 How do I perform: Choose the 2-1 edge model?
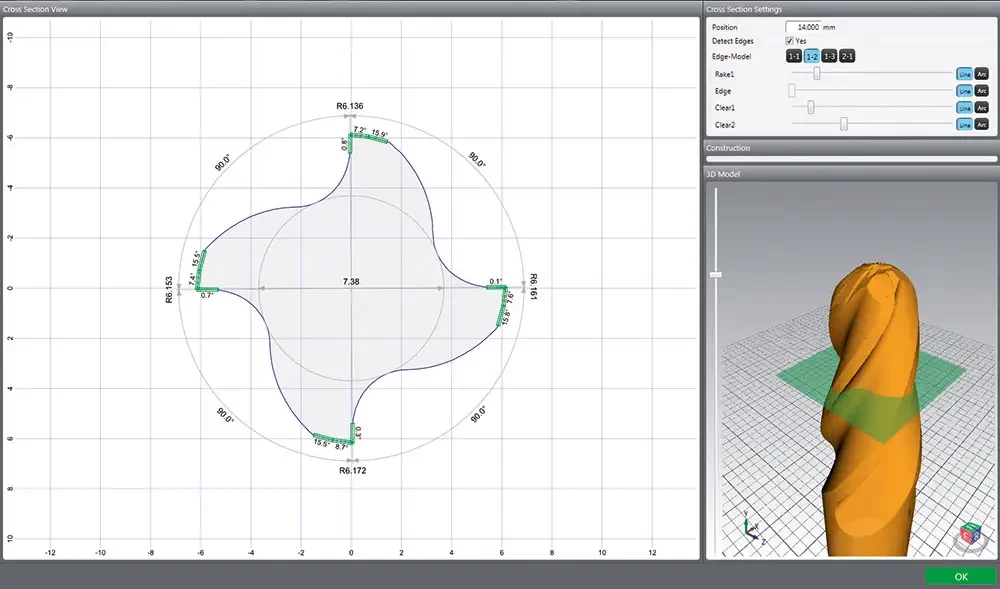tap(847, 57)
